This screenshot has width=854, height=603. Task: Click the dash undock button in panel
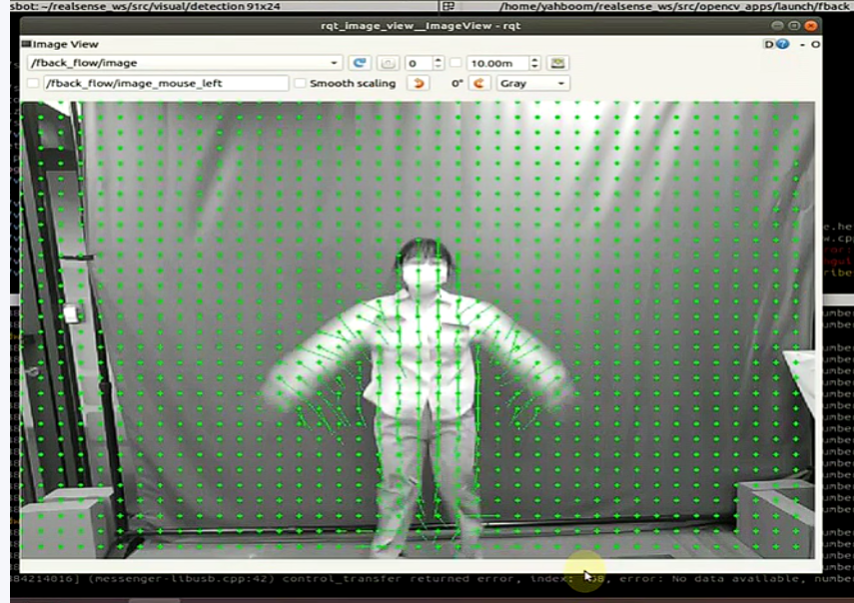coord(802,44)
